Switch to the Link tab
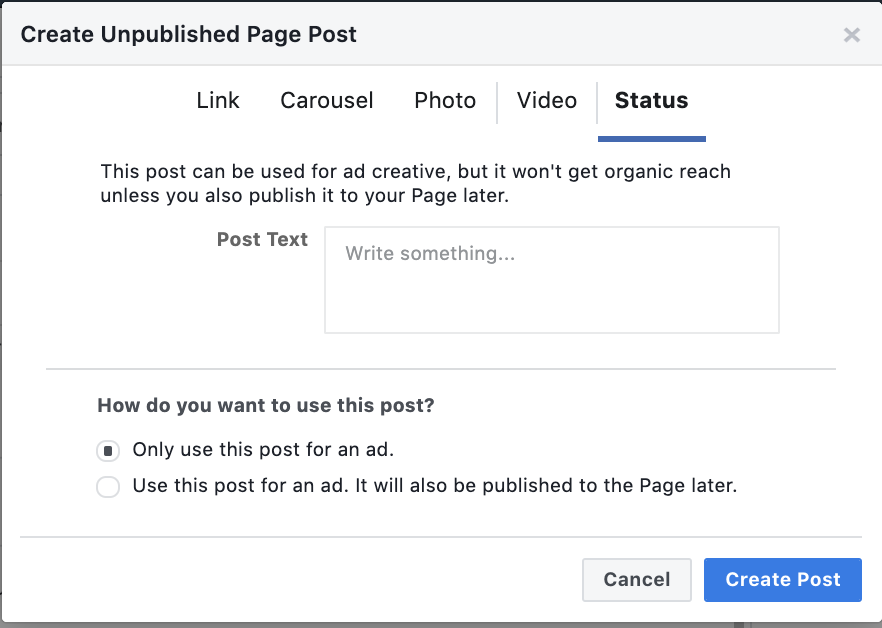882x628 pixels. click(217, 100)
